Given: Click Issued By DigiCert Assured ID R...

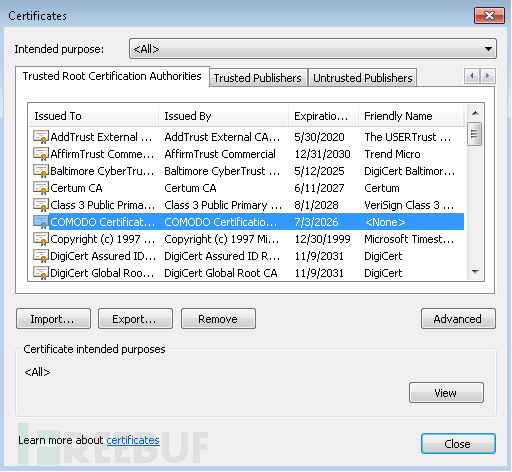Looking at the screenshot, I should click(222, 256).
